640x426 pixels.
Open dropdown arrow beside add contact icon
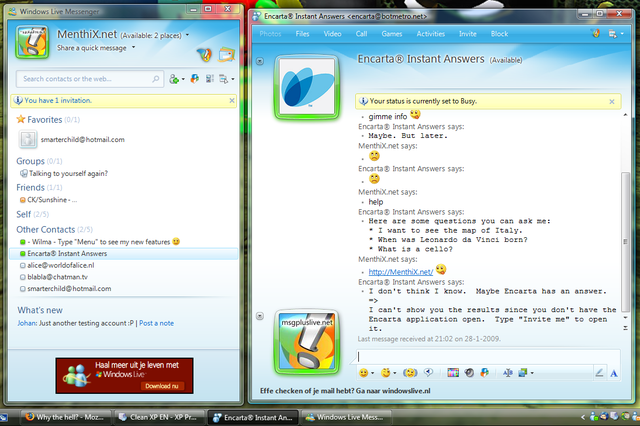[183, 79]
